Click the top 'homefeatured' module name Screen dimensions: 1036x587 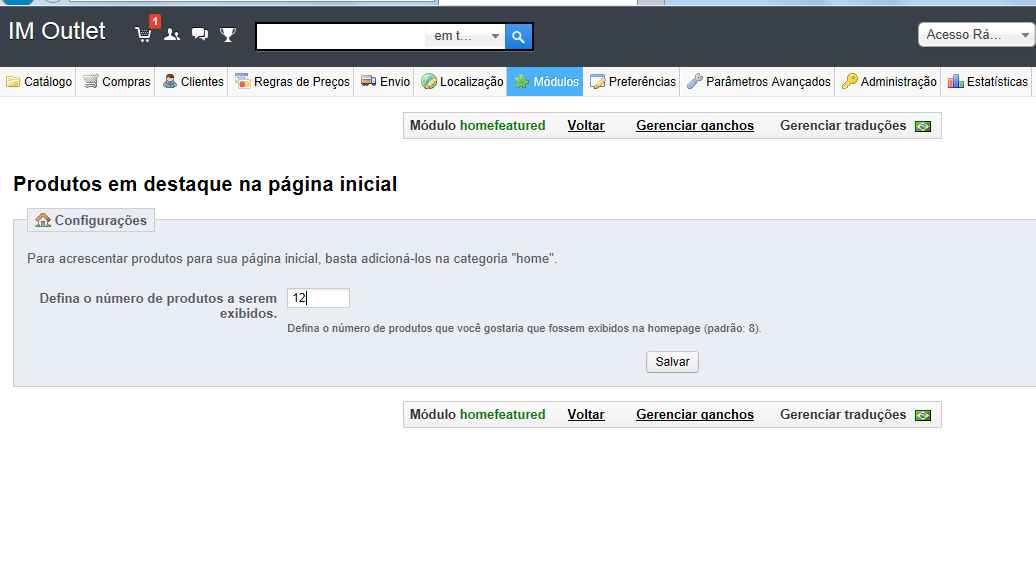(x=503, y=126)
